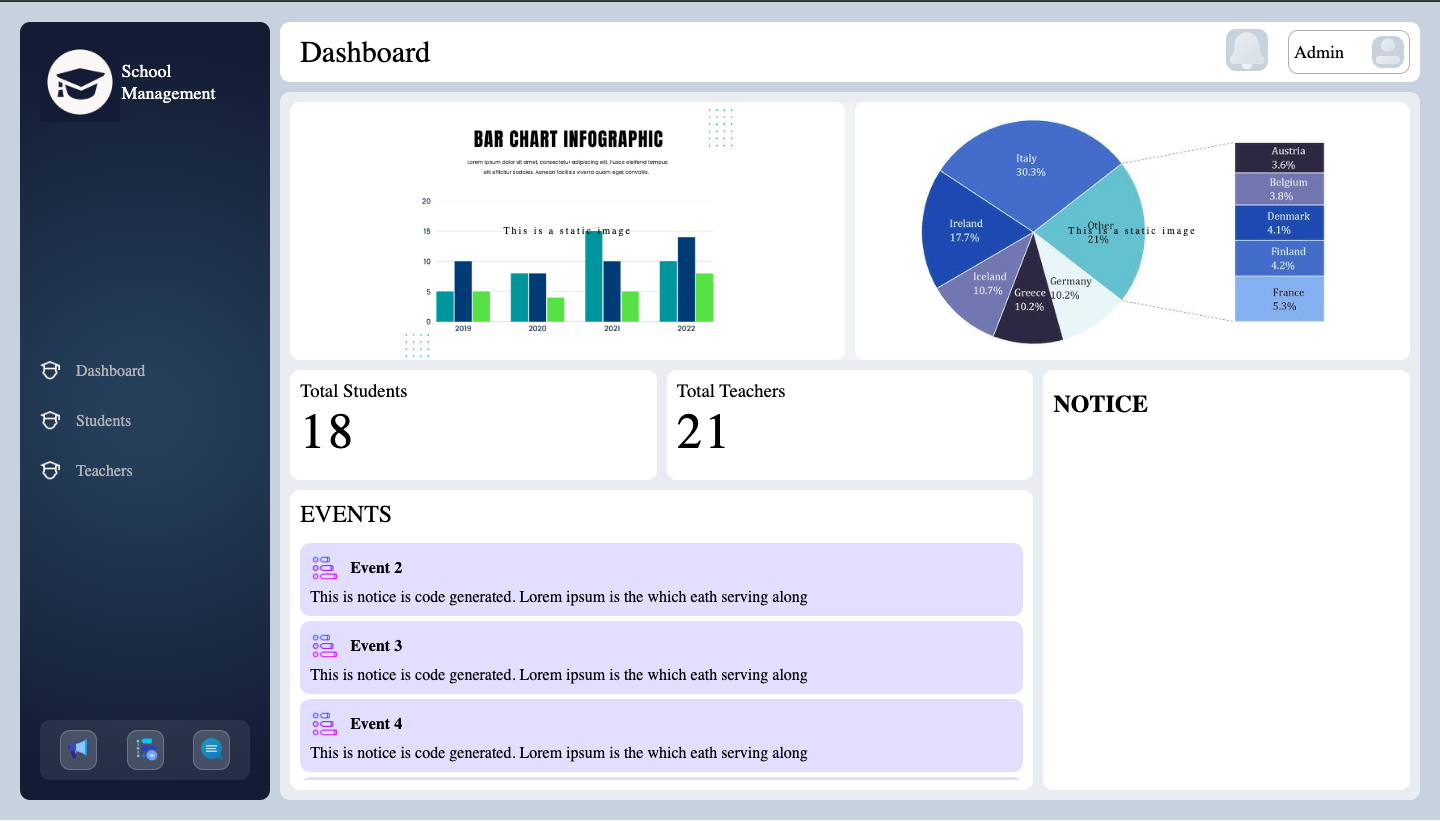Screen dimensions: 1440x821
Task: Click the NOTICE panel heading
Action: click(x=1100, y=404)
